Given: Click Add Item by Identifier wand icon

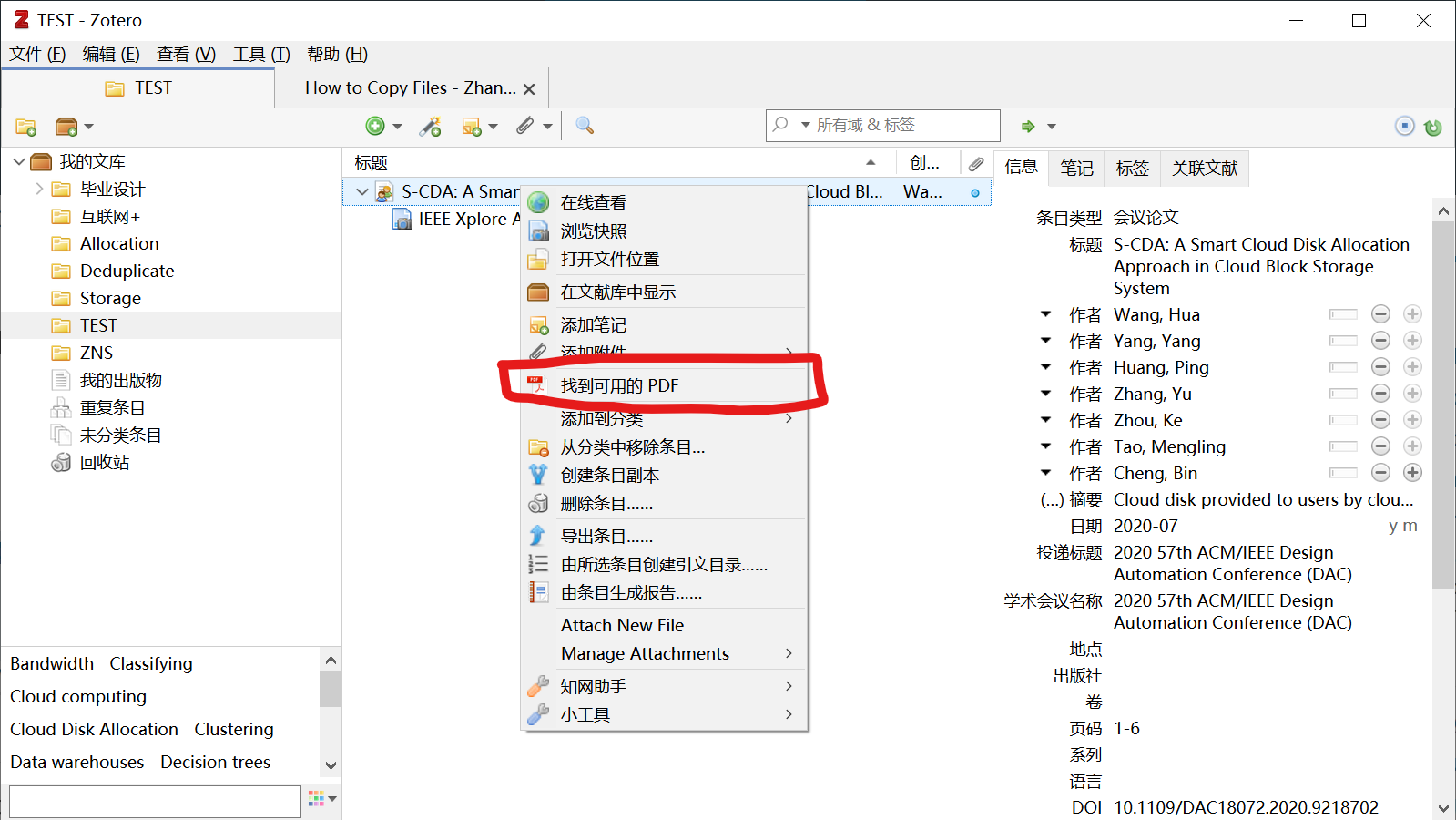Looking at the screenshot, I should tap(430, 127).
